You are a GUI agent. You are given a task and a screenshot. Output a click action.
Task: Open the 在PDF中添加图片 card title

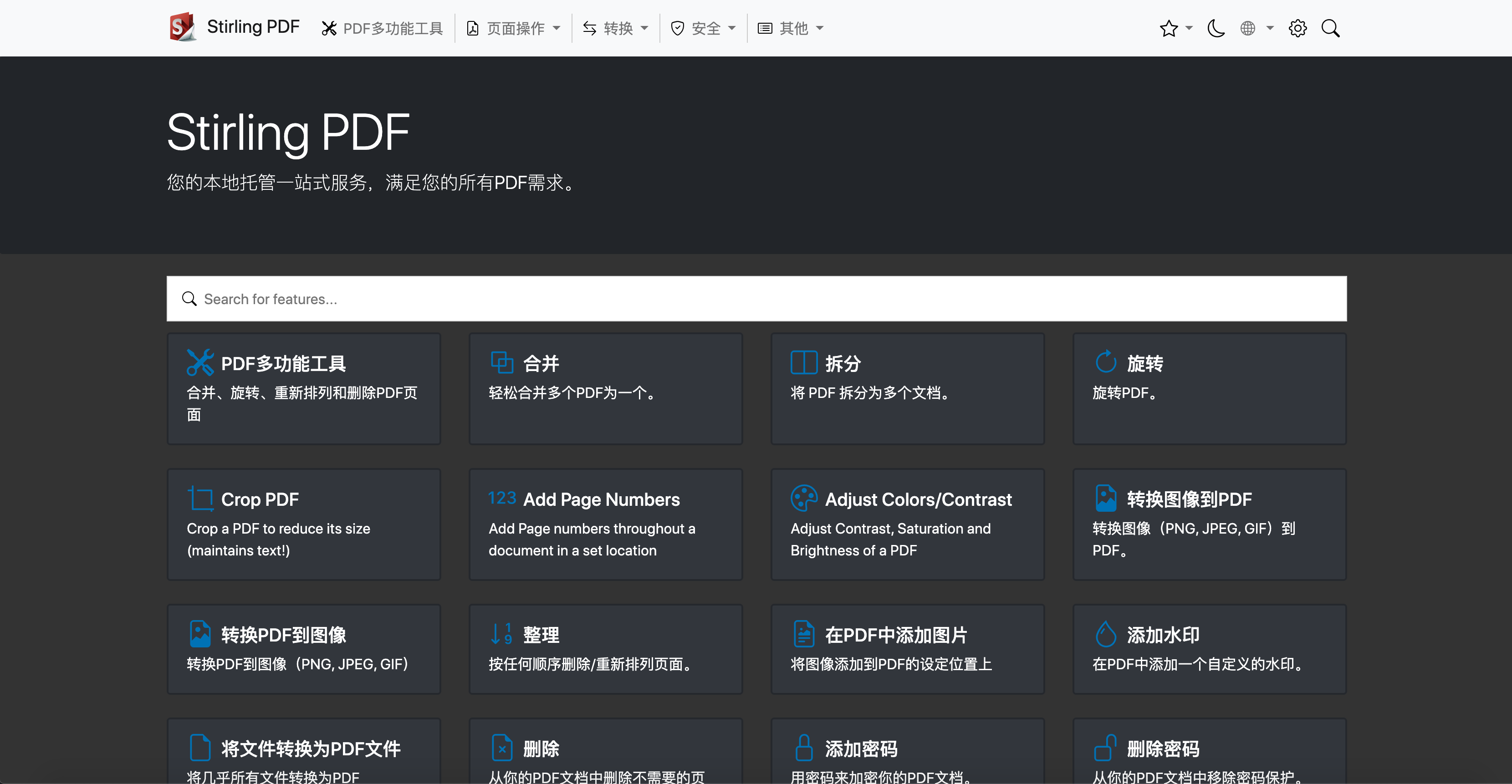tap(896, 635)
